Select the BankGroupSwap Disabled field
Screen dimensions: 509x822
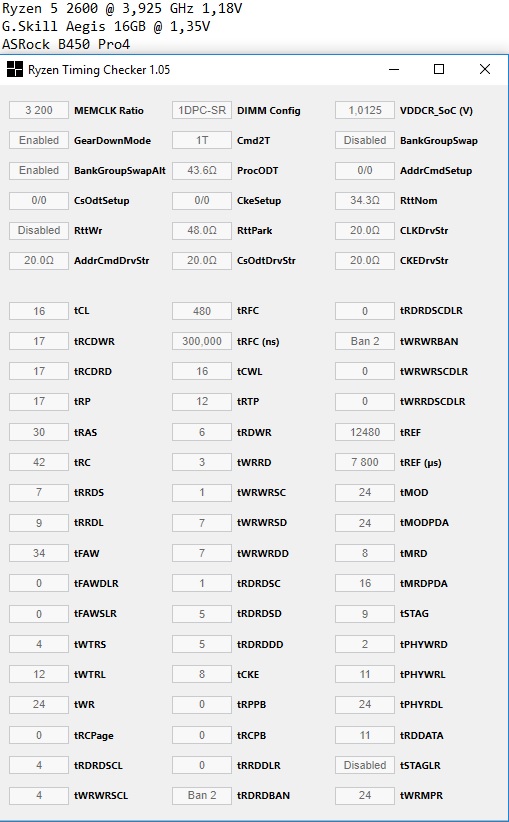(x=365, y=140)
